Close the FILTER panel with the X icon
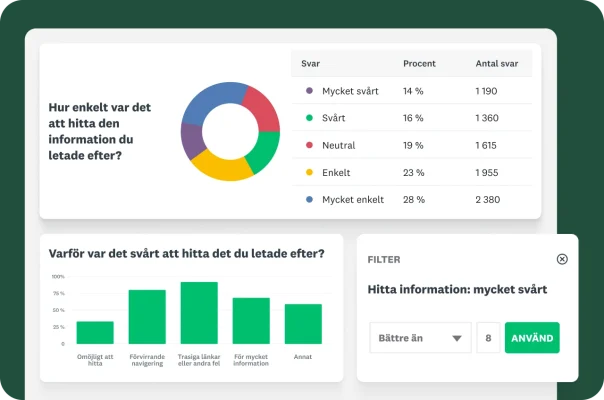This screenshot has width=604, height=400. pyautogui.click(x=562, y=259)
